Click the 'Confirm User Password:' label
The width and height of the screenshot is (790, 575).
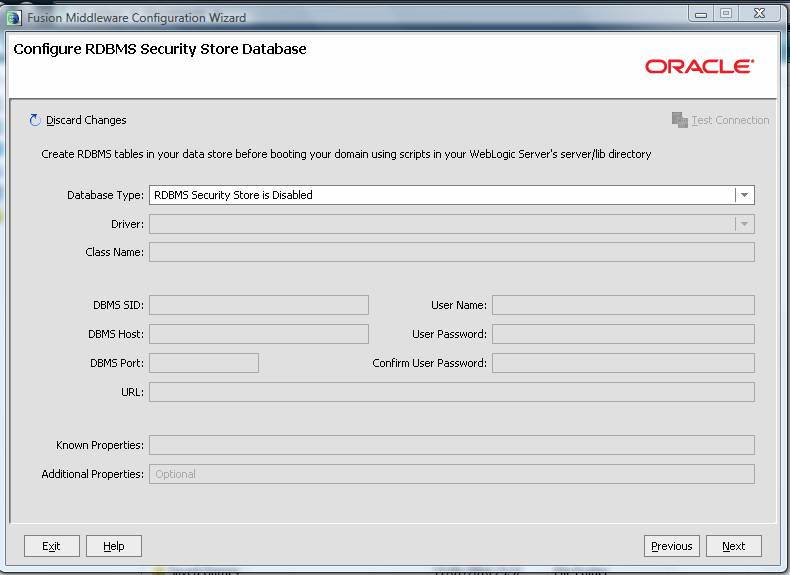430,363
